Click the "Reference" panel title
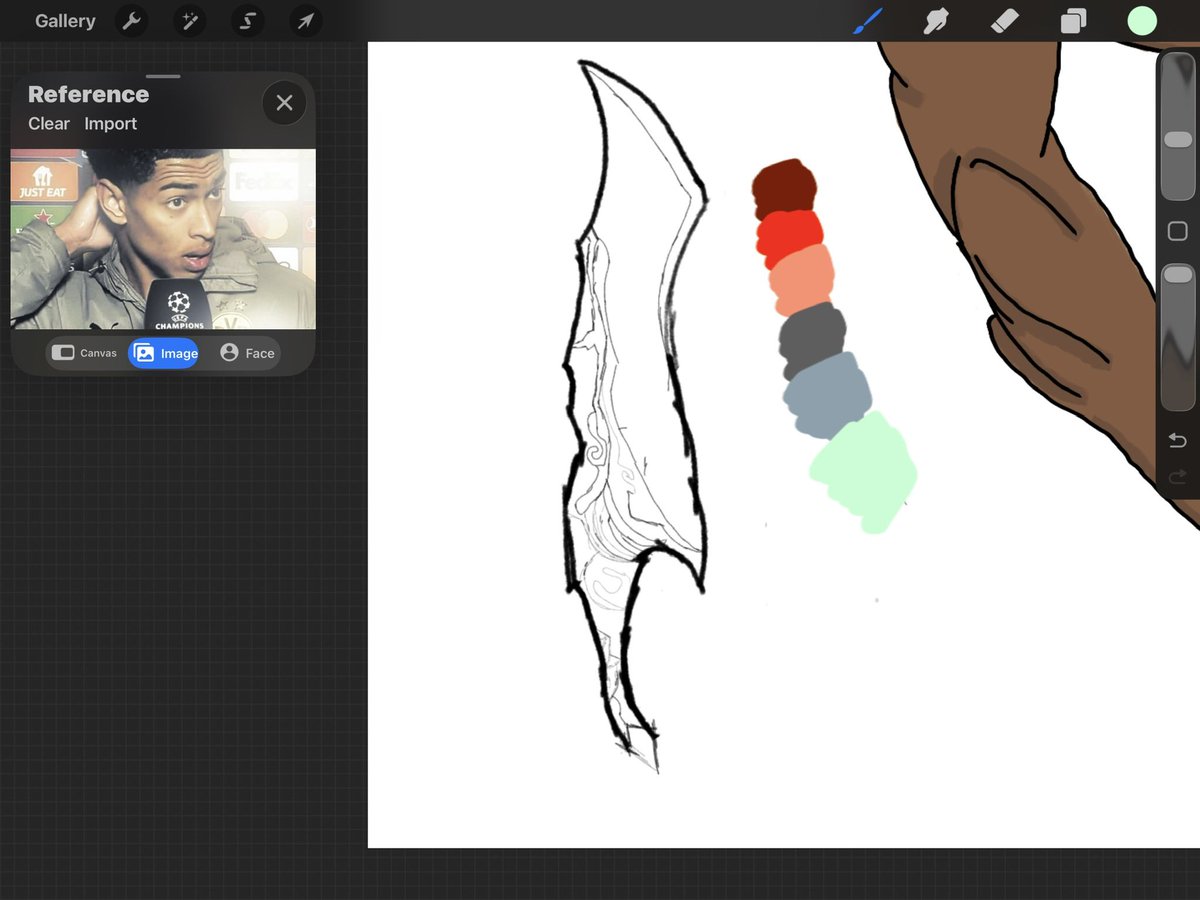The image size is (1200, 900). [88, 95]
